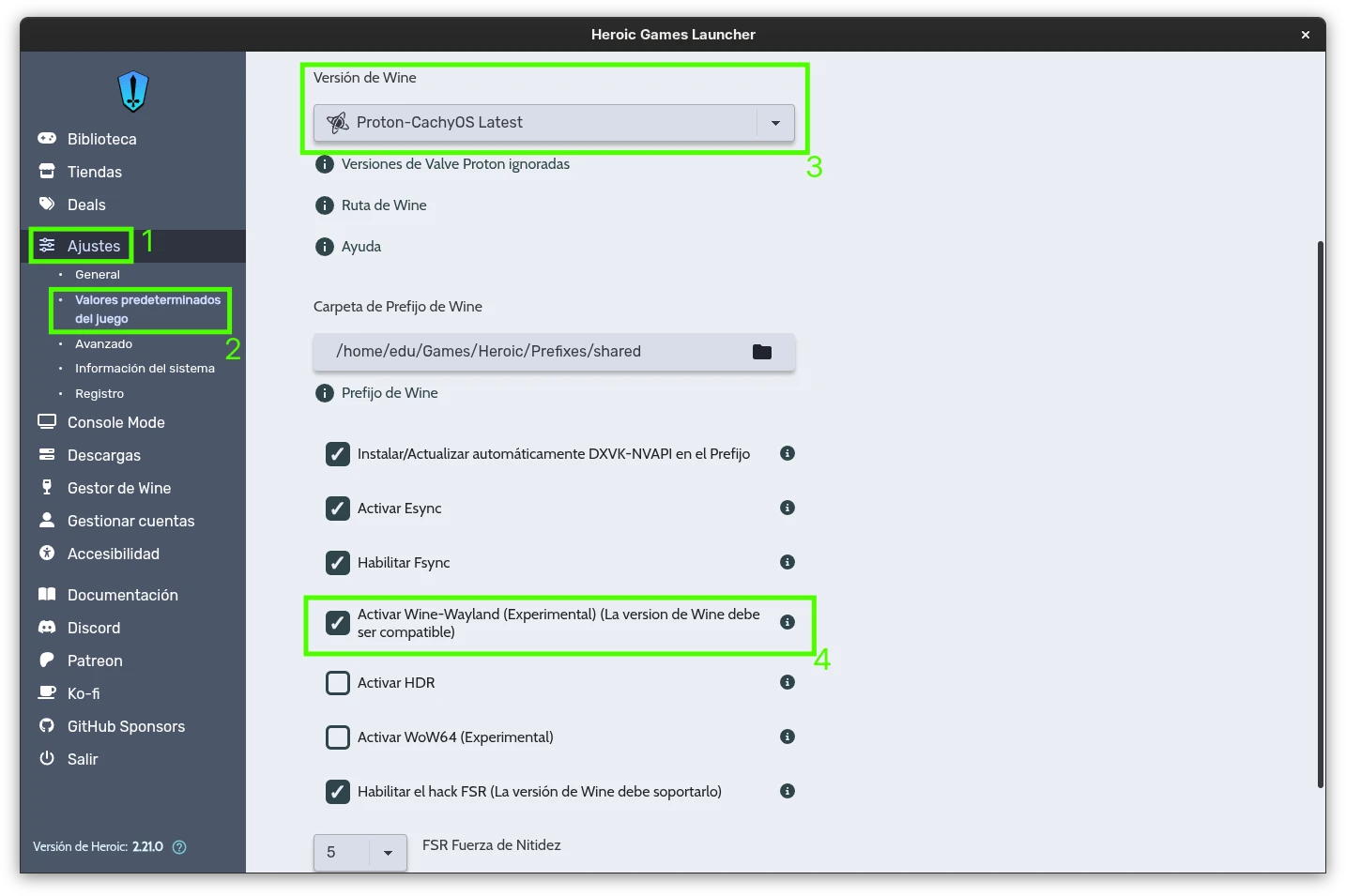Screen dimensions: 1346x896
Task: Uncheck DXVK-NVAPI auto install checkbox
Action: point(338,454)
